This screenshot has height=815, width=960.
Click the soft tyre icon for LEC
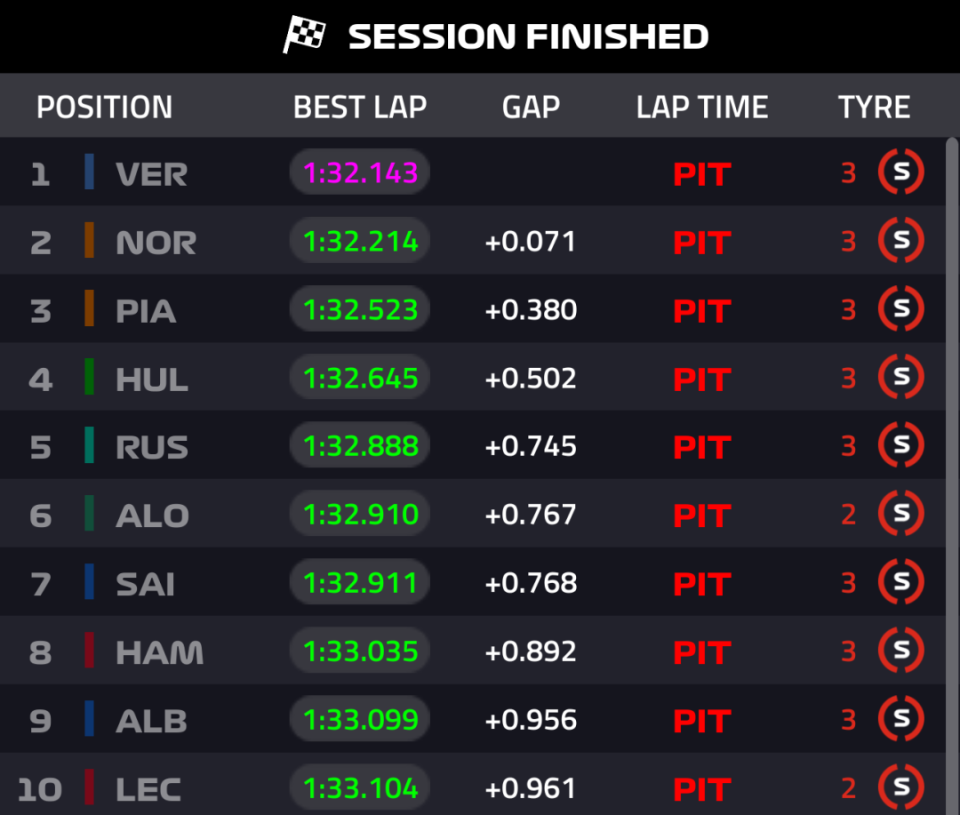(900, 788)
